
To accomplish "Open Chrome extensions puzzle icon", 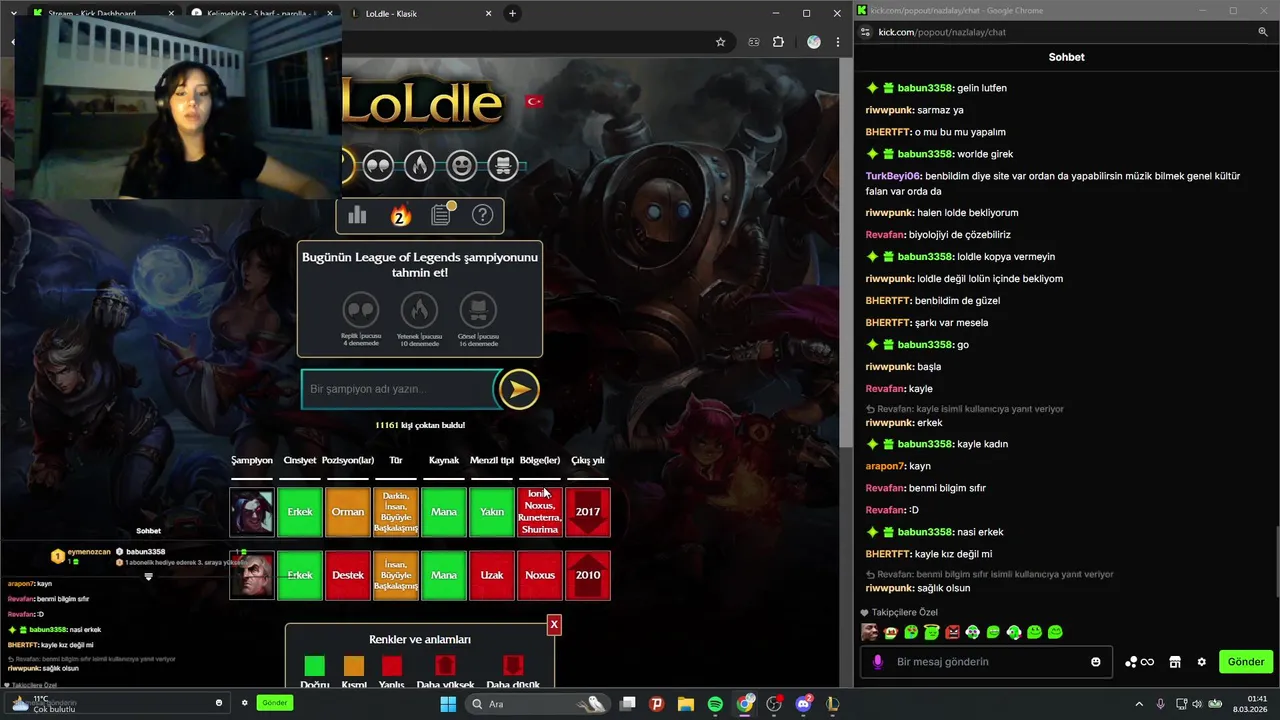I will (x=779, y=42).
